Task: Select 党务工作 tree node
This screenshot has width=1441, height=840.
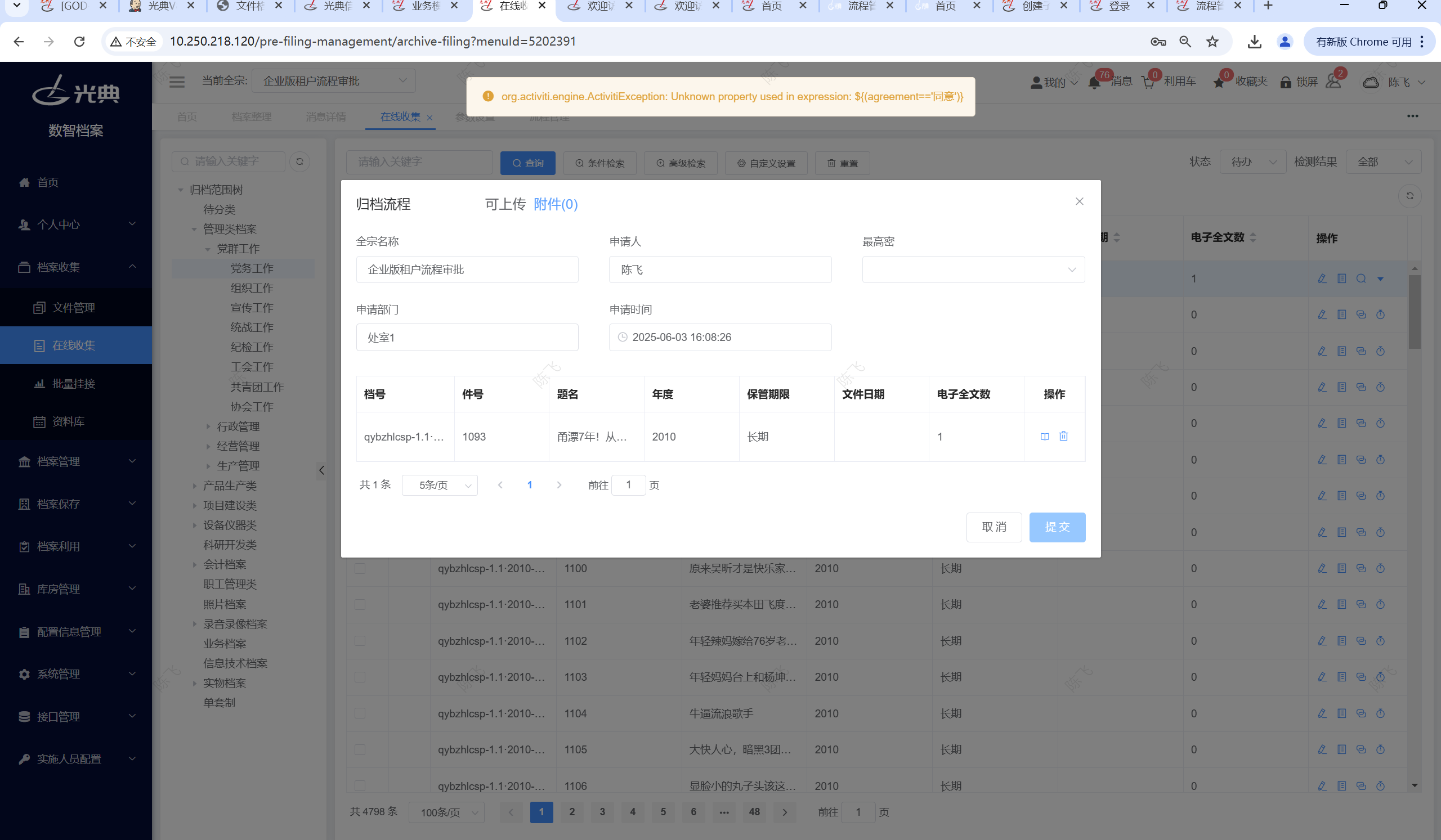Action: tap(252, 268)
